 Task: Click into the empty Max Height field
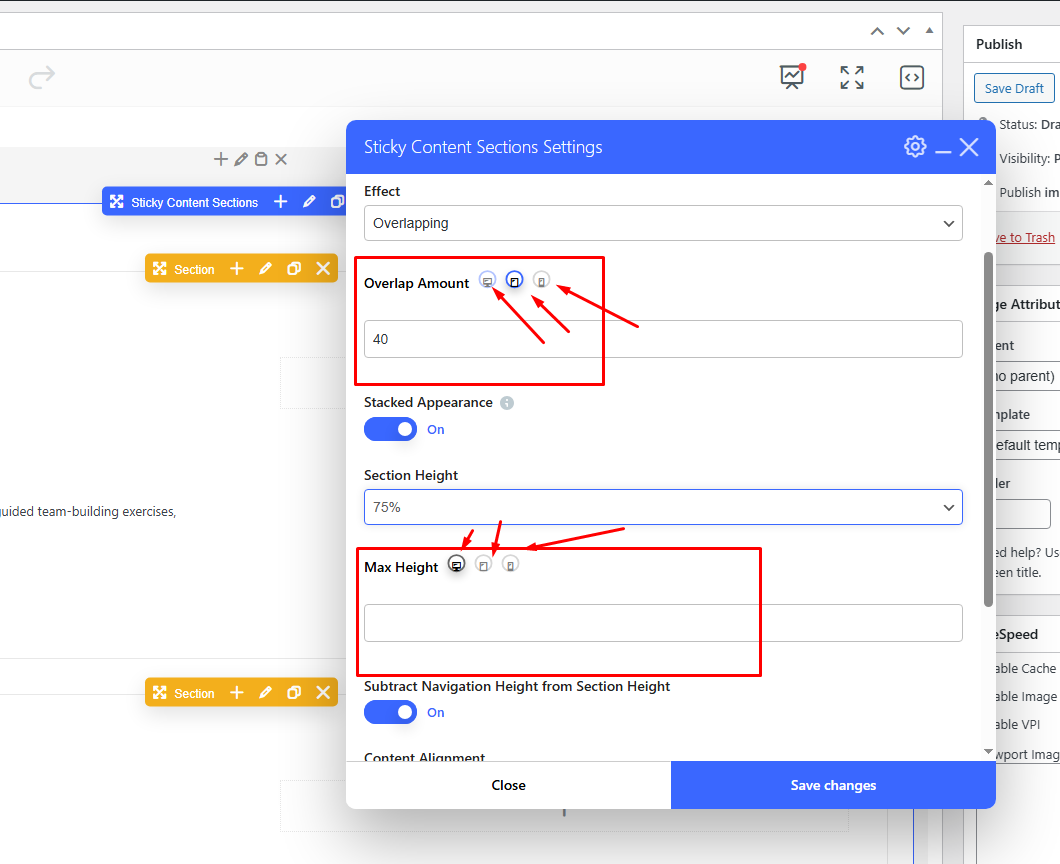click(x=662, y=623)
